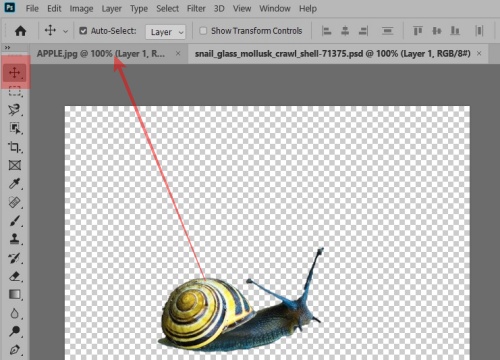Screen dimensions: 500x360
Task: Open the 3D menu
Action: click(x=219, y=8)
